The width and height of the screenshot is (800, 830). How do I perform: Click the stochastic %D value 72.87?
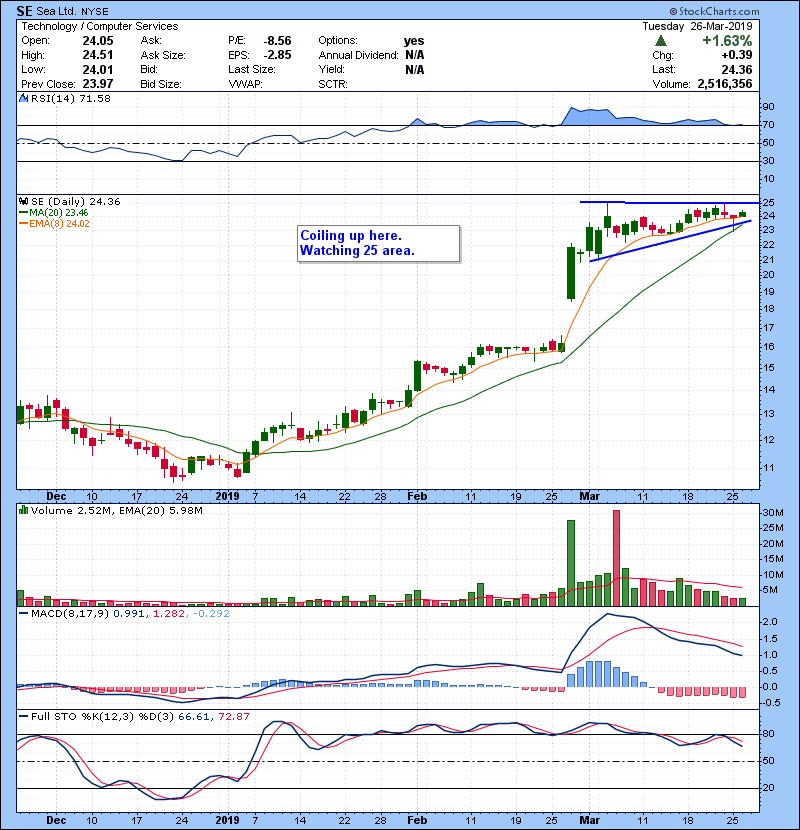pyautogui.click(x=232, y=717)
